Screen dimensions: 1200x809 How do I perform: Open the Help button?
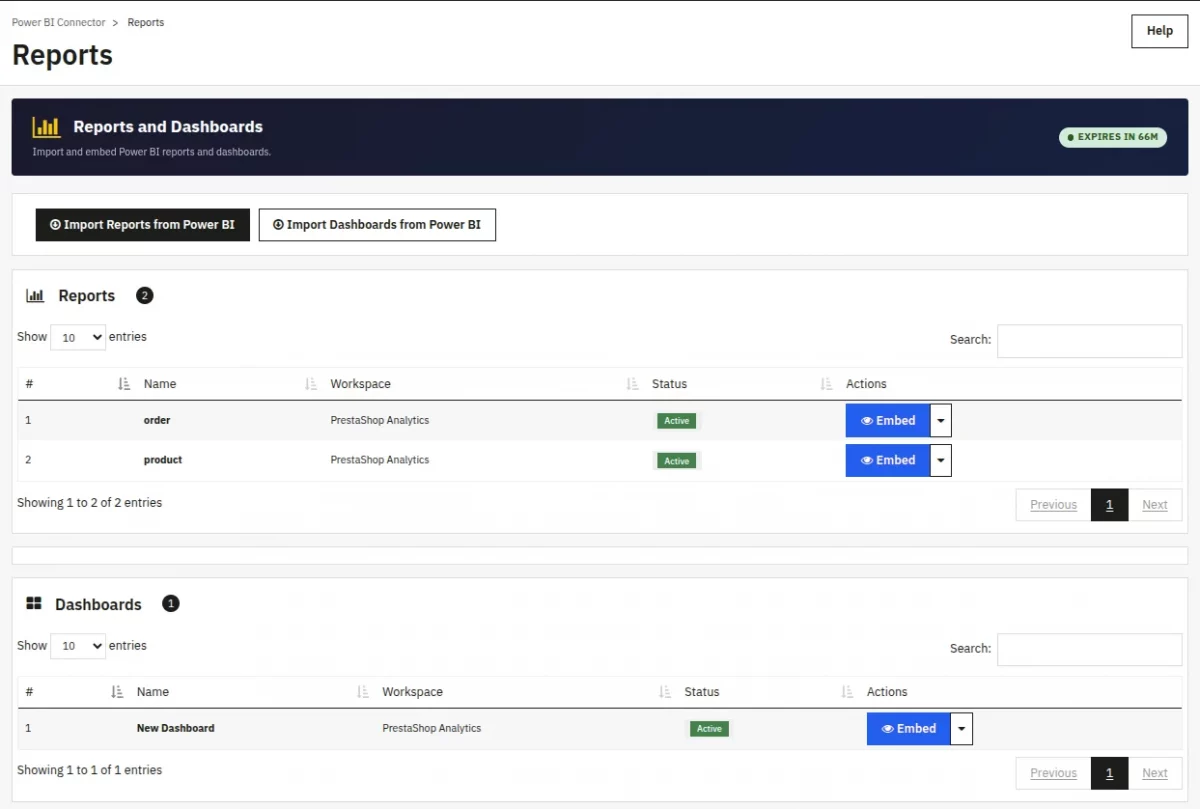(x=1160, y=31)
